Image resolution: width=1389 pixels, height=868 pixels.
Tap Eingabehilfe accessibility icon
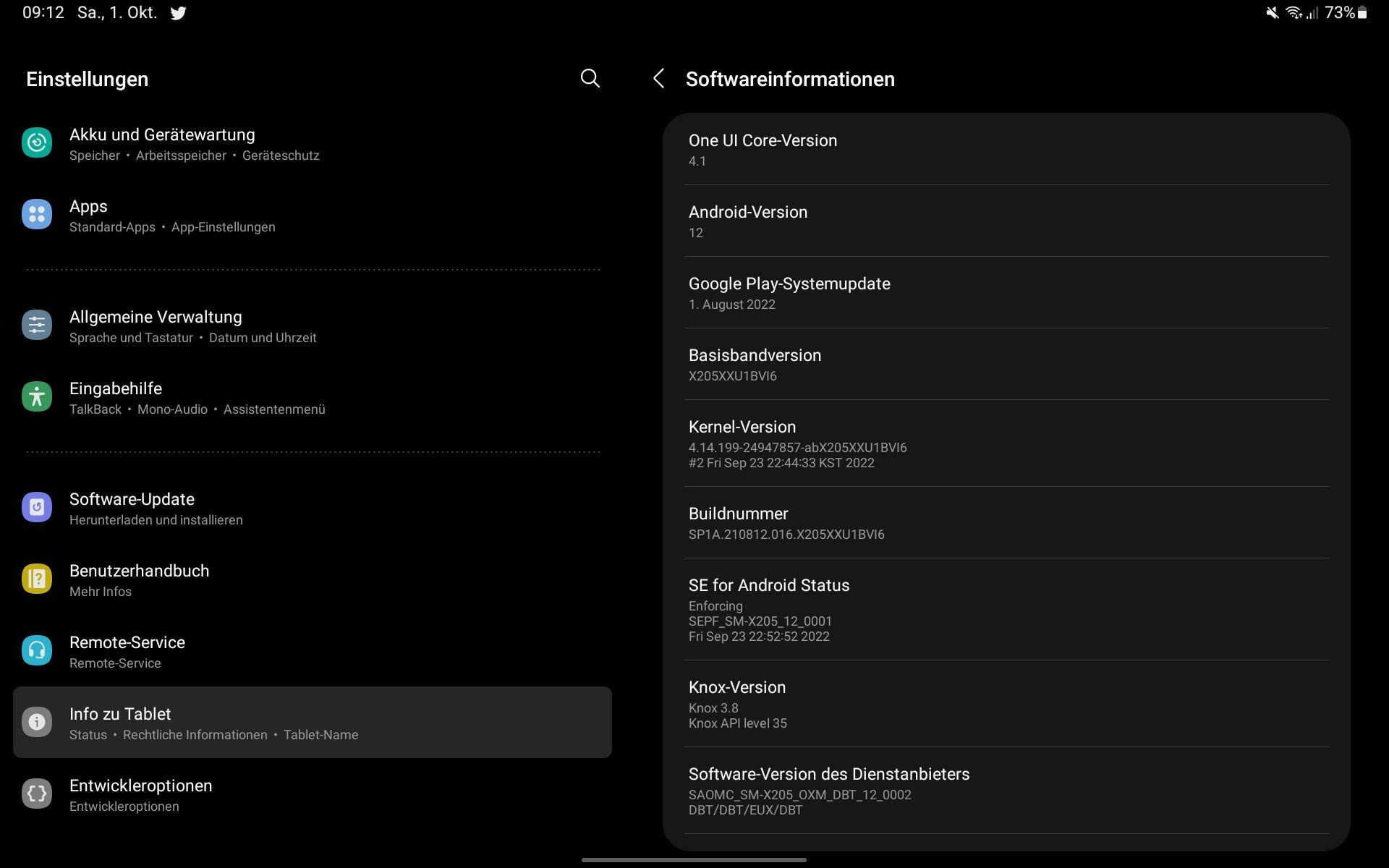click(37, 396)
